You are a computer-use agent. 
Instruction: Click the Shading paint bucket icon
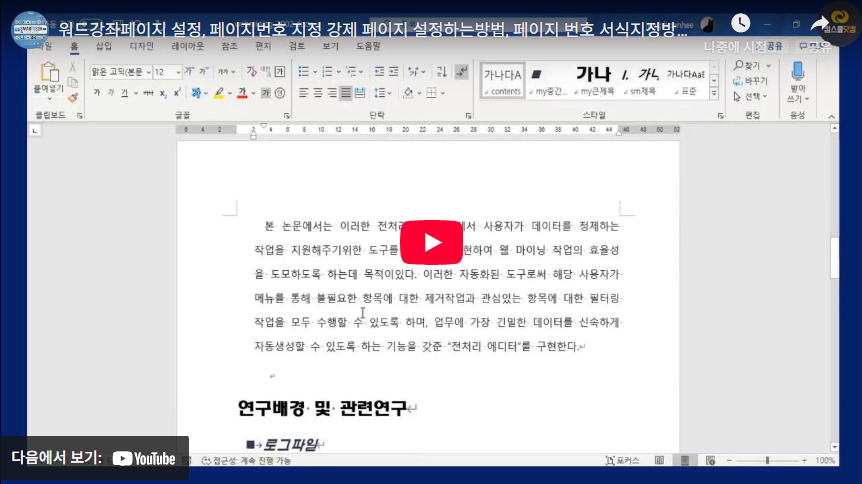point(408,93)
